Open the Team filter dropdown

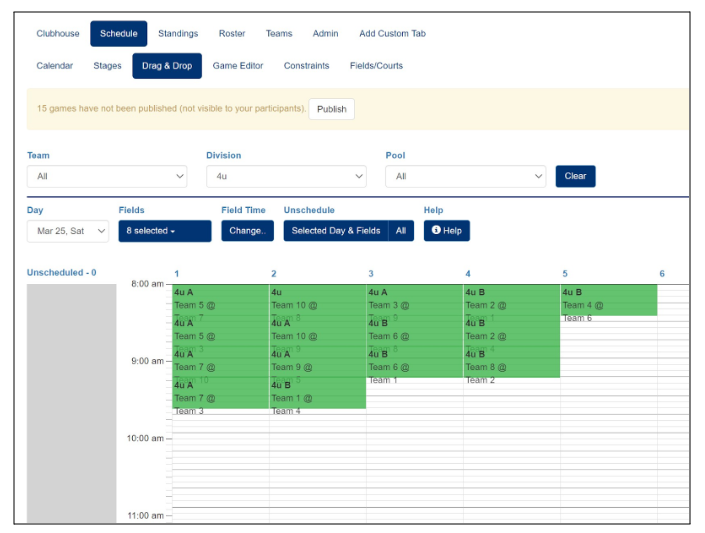[x=106, y=176]
